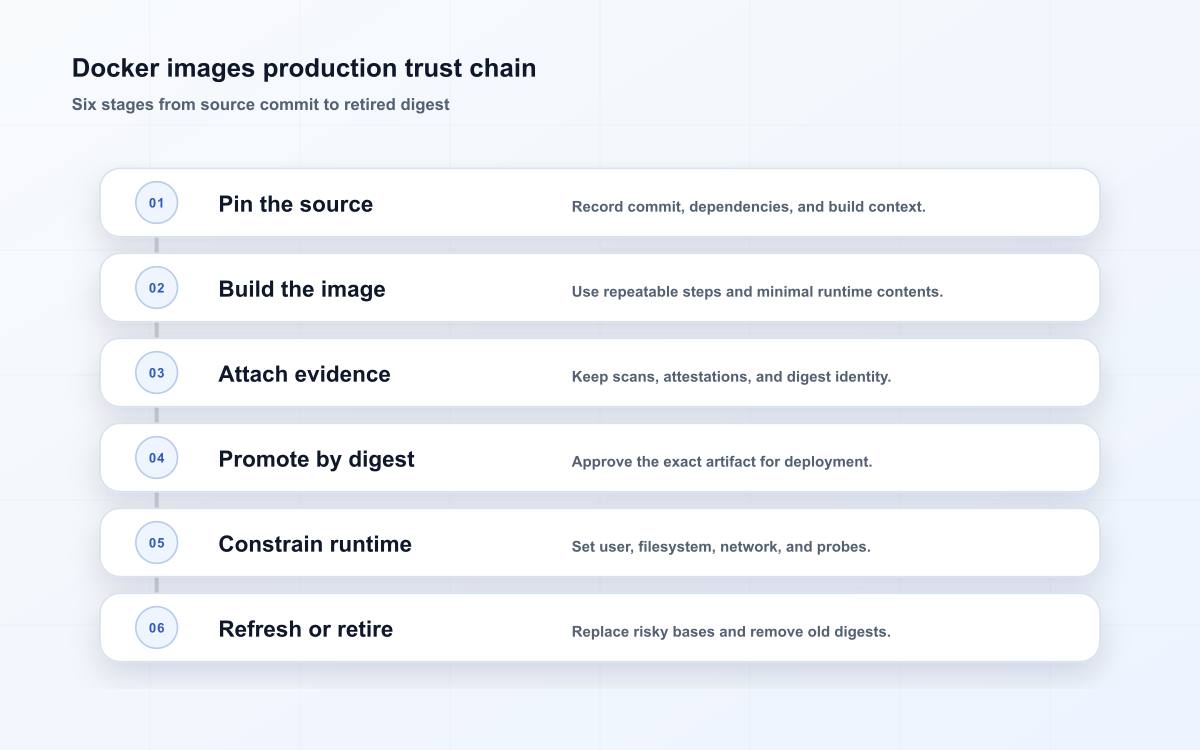This screenshot has width=1200, height=750.
Task: Click the 05 step circle icon
Action: (x=156, y=543)
